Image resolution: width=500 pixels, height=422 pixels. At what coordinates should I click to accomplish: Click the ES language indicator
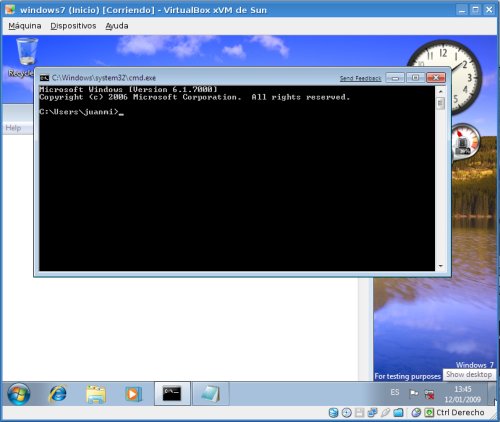coord(395,392)
